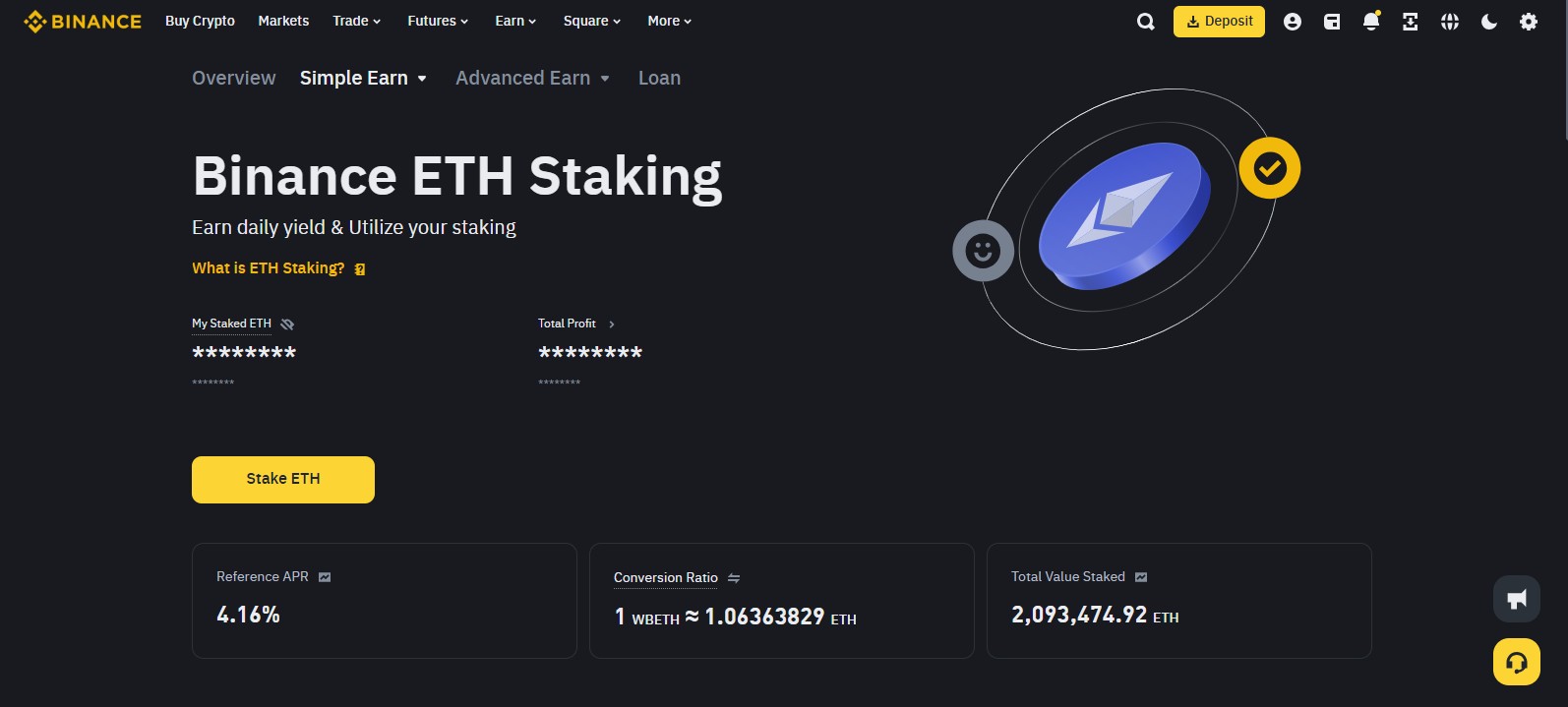Screen dimensions: 1568x707
Task: Click the page scrollbar thumb
Action: click(1564, 69)
